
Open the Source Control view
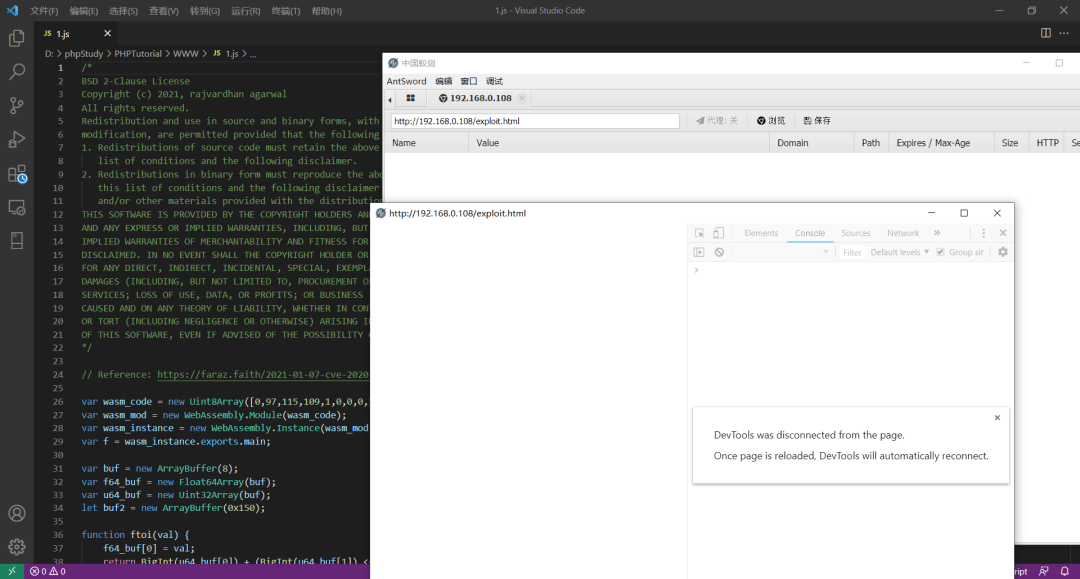[x=17, y=105]
